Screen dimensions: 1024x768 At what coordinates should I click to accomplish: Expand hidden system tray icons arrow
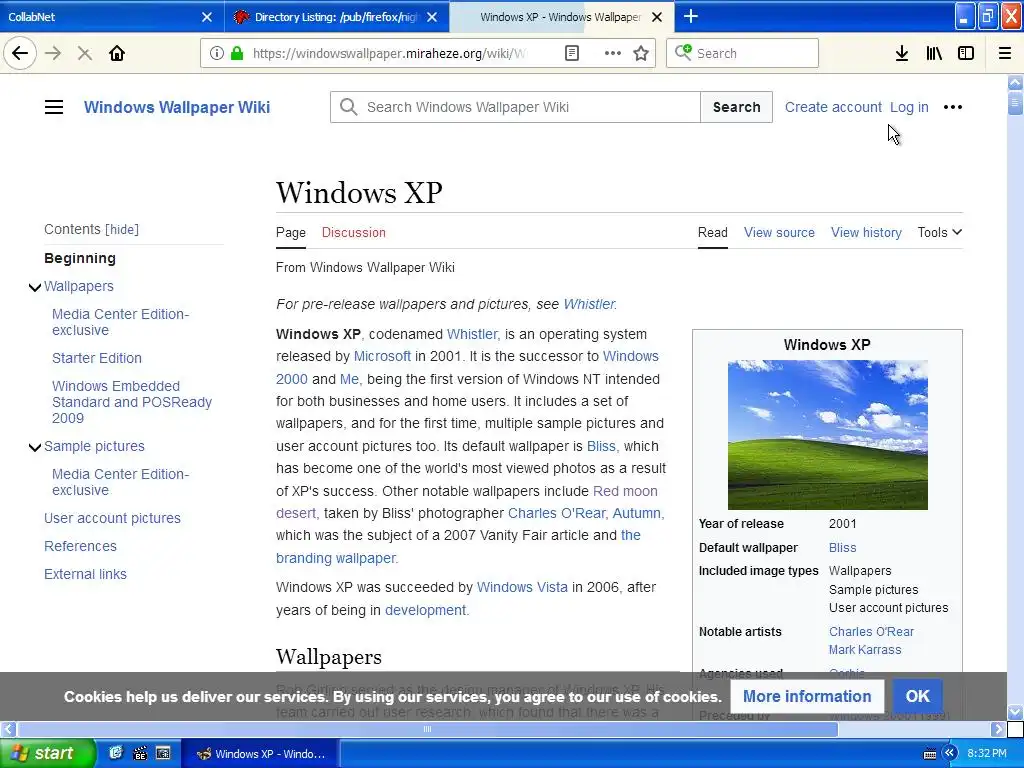pos(949,753)
